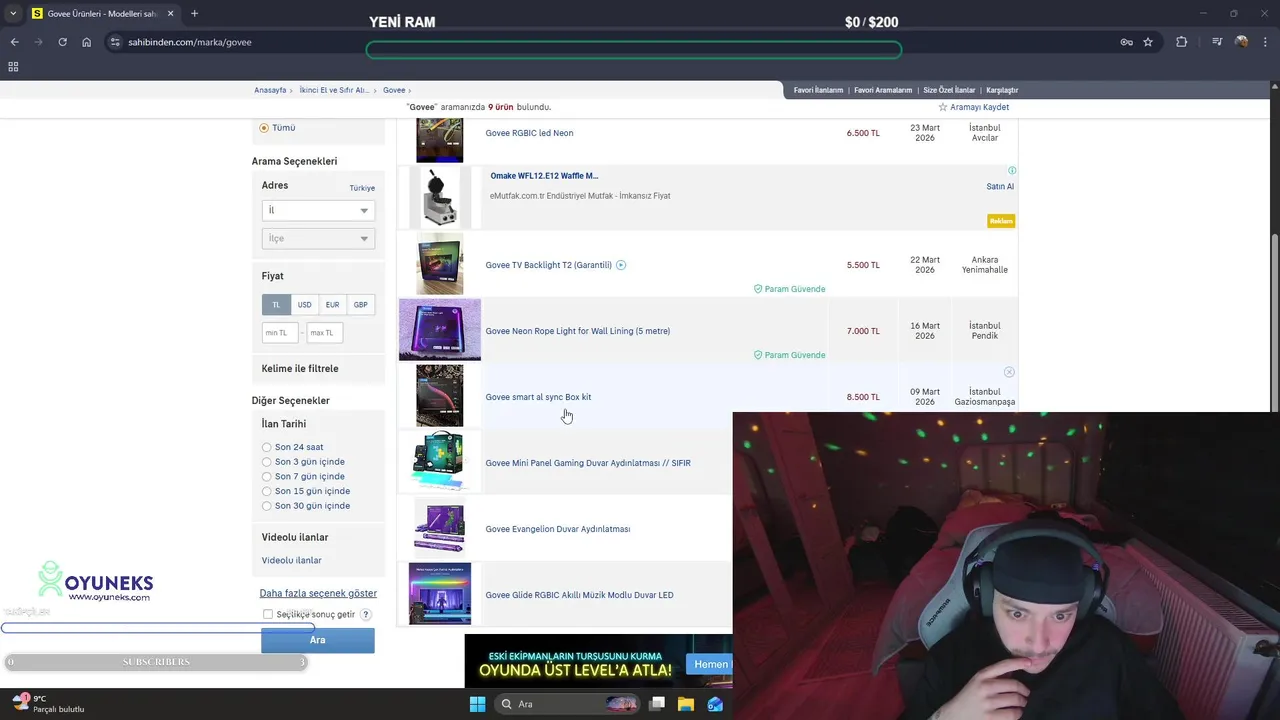This screenshot has width=1280, height=720.
Task: Open Govee Glide RGBIC thumbnail image
Action: point(440,594)
